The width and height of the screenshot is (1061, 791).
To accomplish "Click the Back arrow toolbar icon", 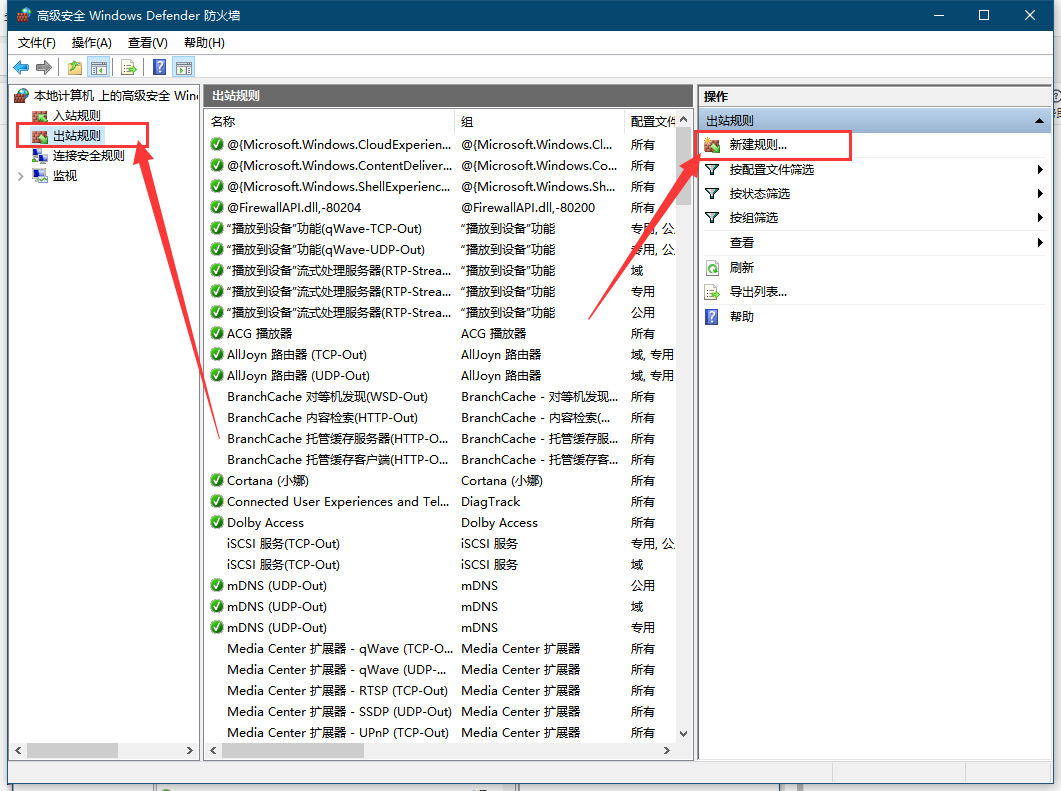I will [21, 67].
